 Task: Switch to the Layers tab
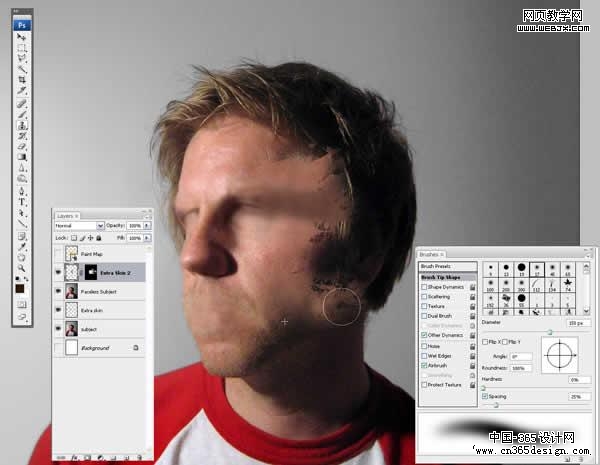click(x=67, y=216)
